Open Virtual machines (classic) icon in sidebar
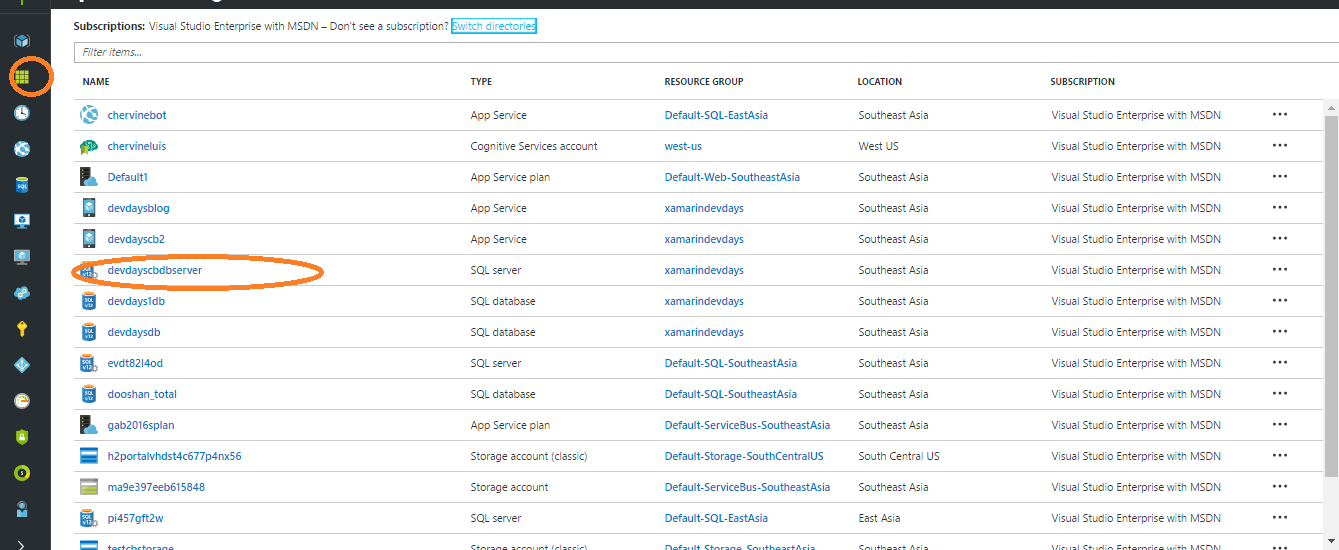The image size is (1339, 550). point(22,221)
